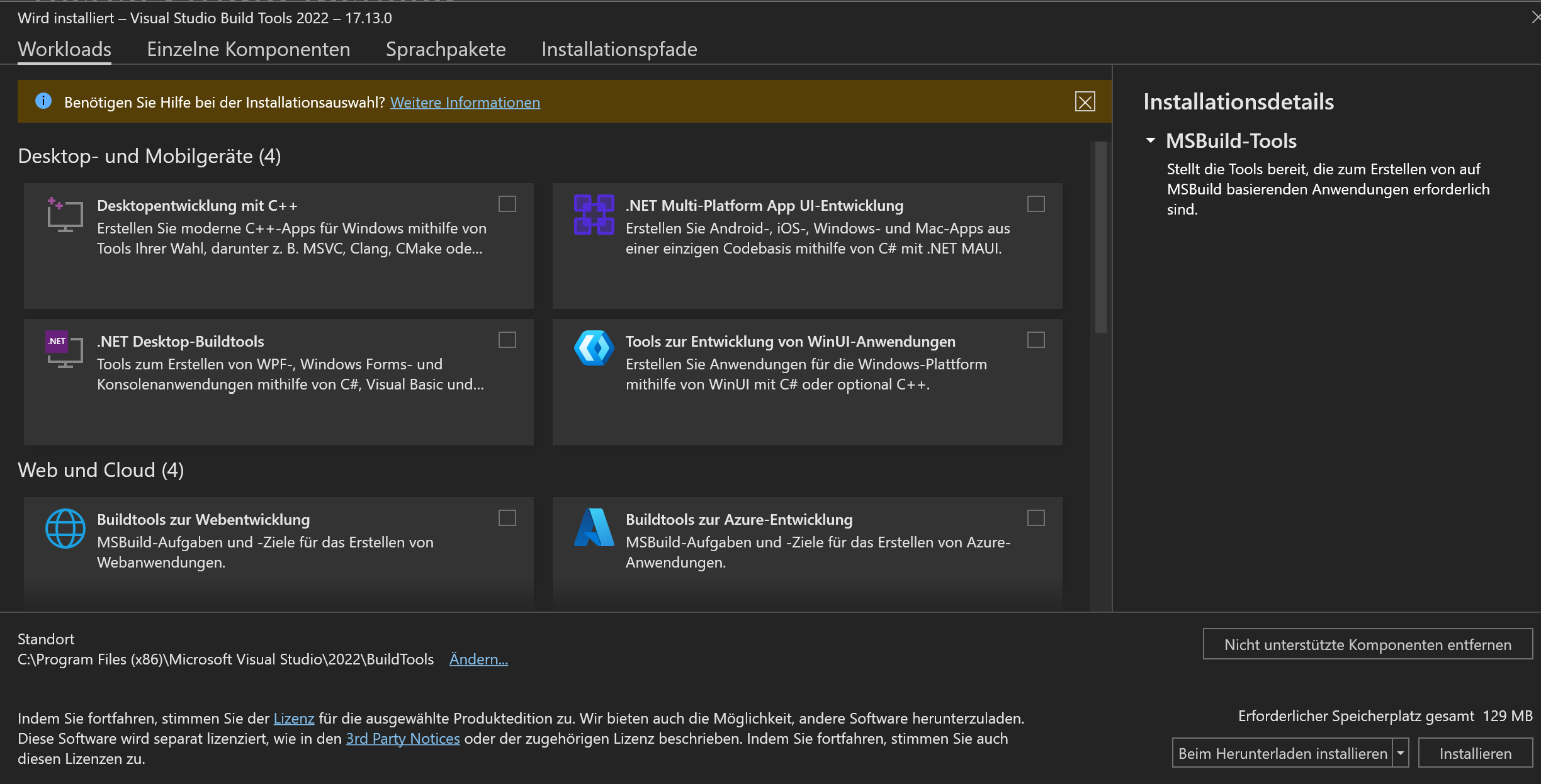Open the Installationspfade tab
Screen dimensions: 1541x784
619,49
